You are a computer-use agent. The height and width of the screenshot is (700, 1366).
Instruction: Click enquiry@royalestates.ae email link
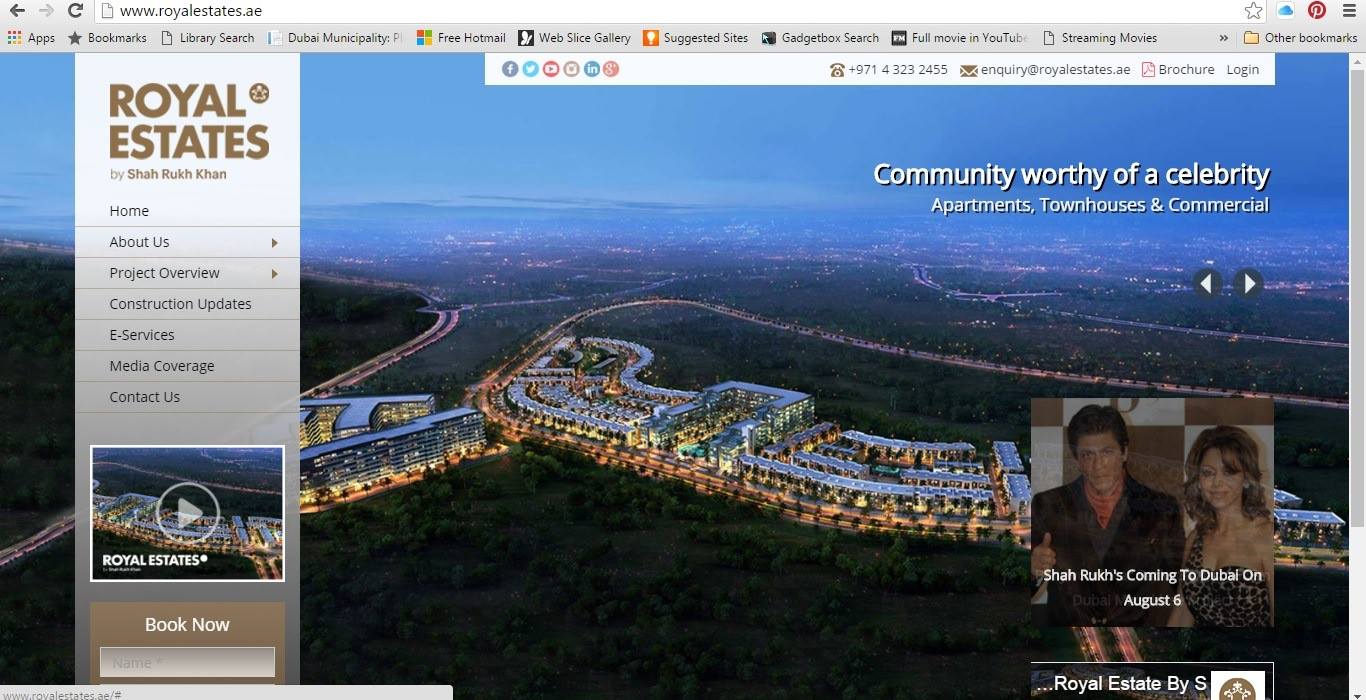1056,70
